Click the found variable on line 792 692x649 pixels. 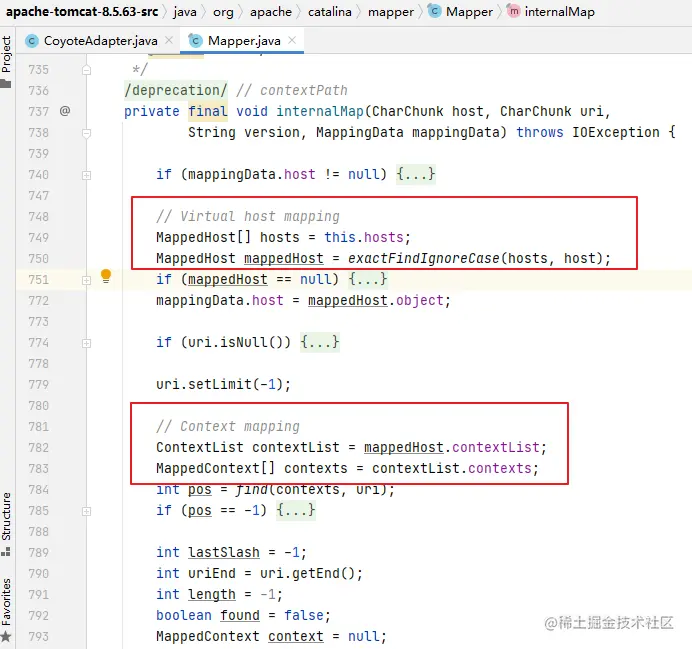[x=240, y=615]
